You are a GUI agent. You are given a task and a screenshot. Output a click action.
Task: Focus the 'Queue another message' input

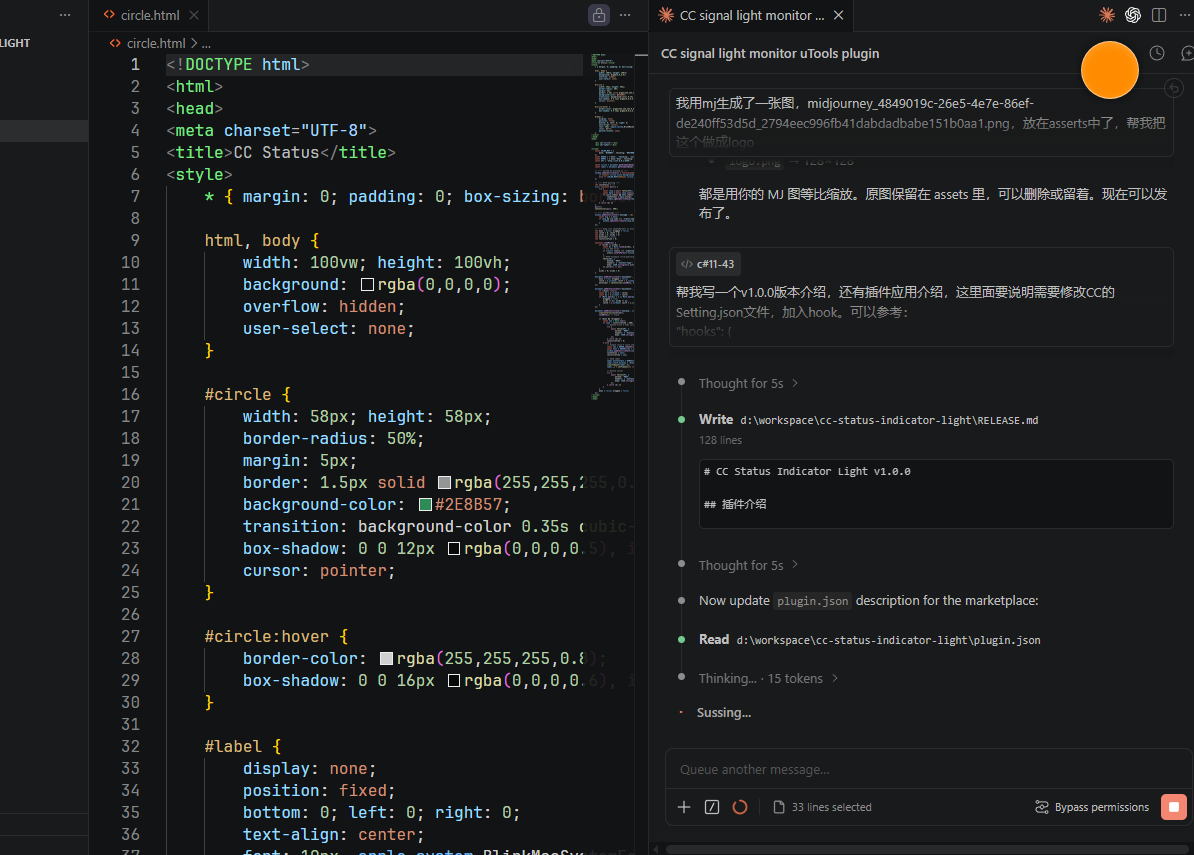click(x=927, y=770)
